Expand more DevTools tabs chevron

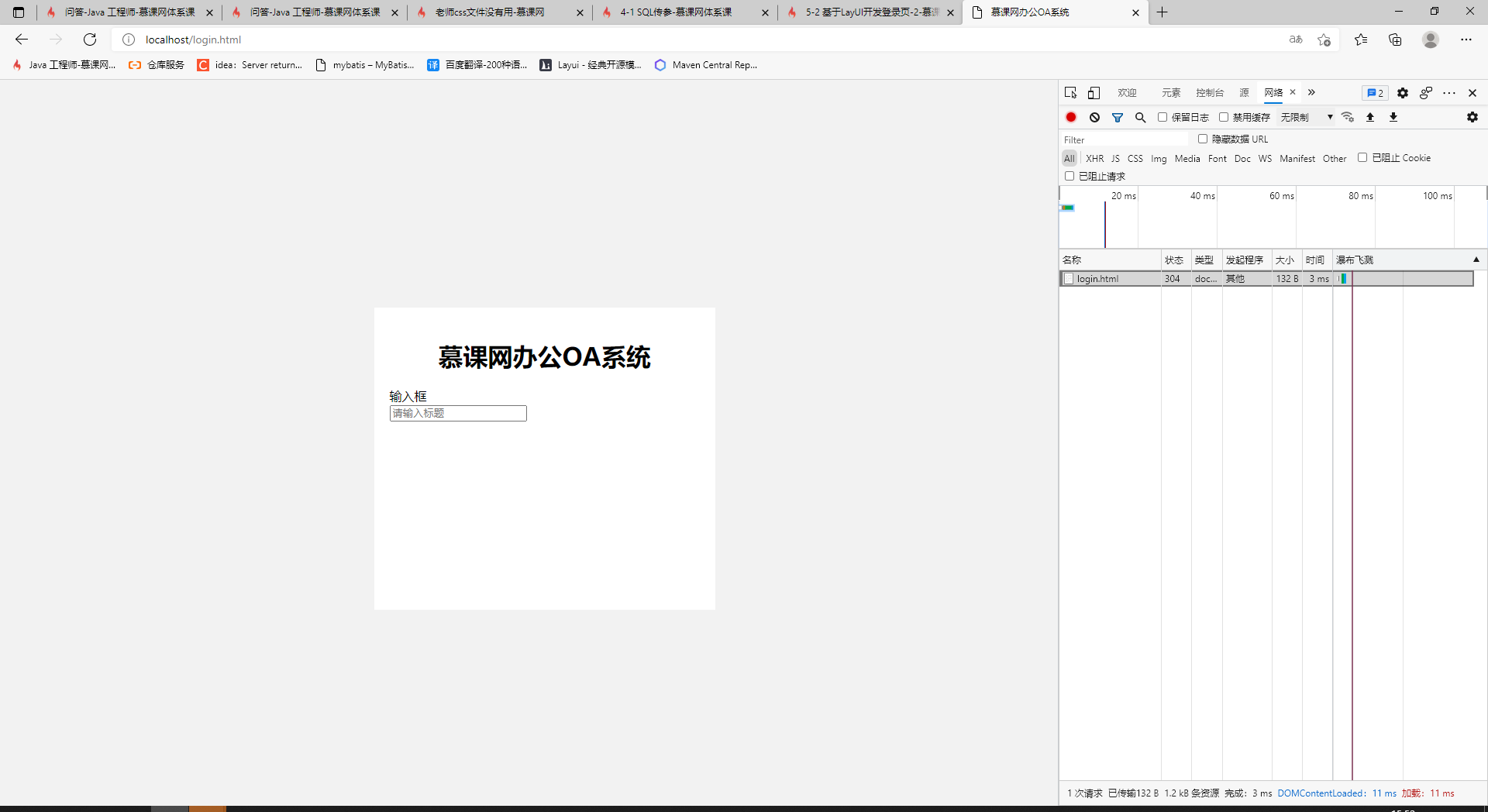point(1312,92)
